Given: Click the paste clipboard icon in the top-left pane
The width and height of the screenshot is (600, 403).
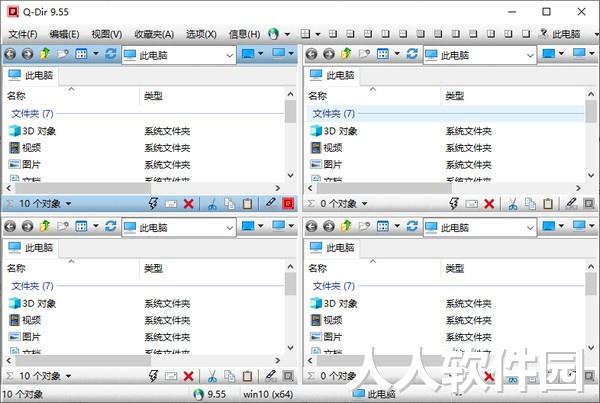Looking at the screenshot, I should point(247,204).
